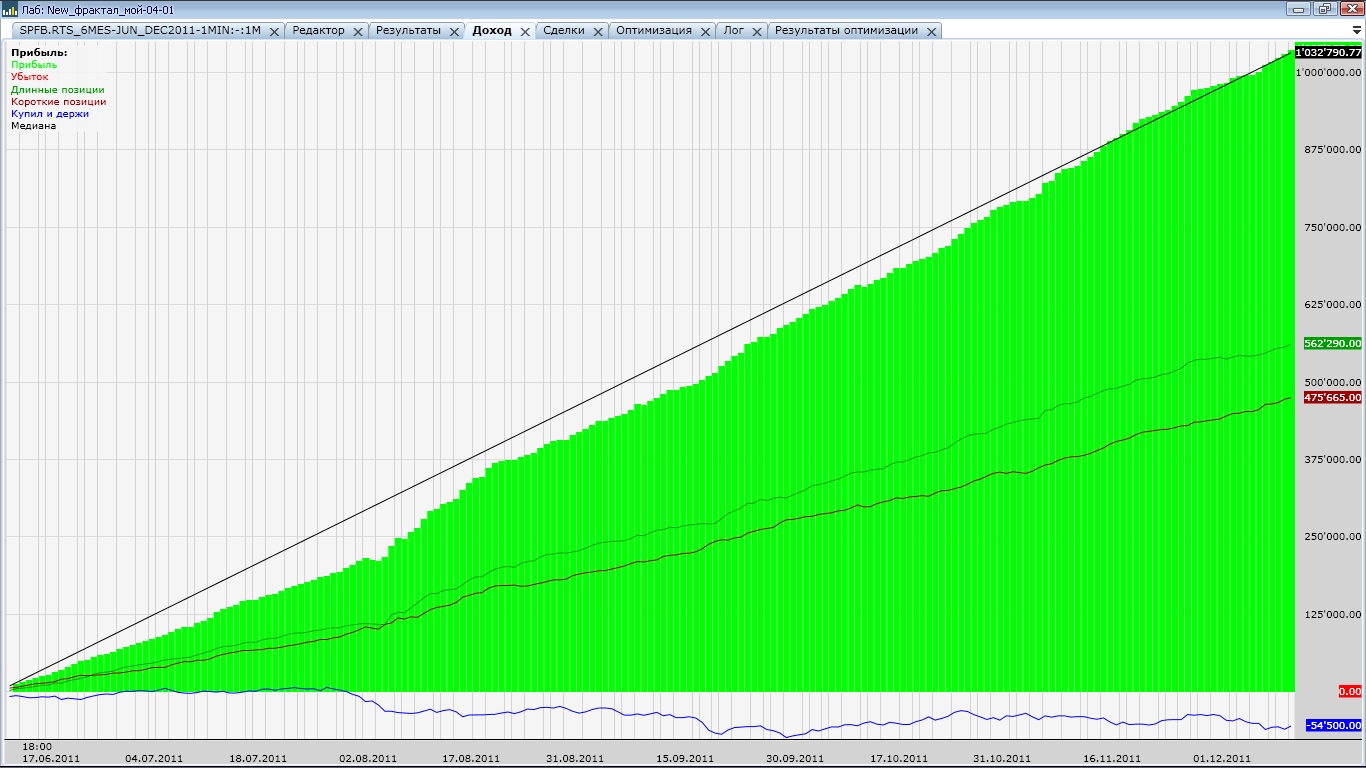Click the Длинные позиции legend entry

(58, 89)
